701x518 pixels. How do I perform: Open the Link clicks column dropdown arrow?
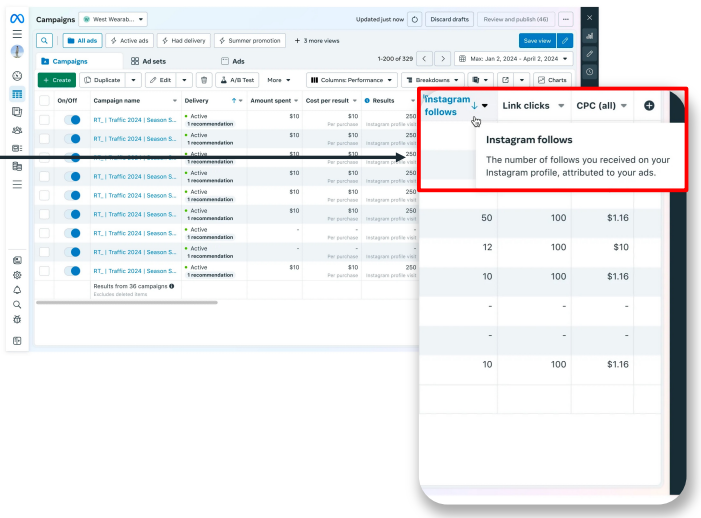[561, 106]
